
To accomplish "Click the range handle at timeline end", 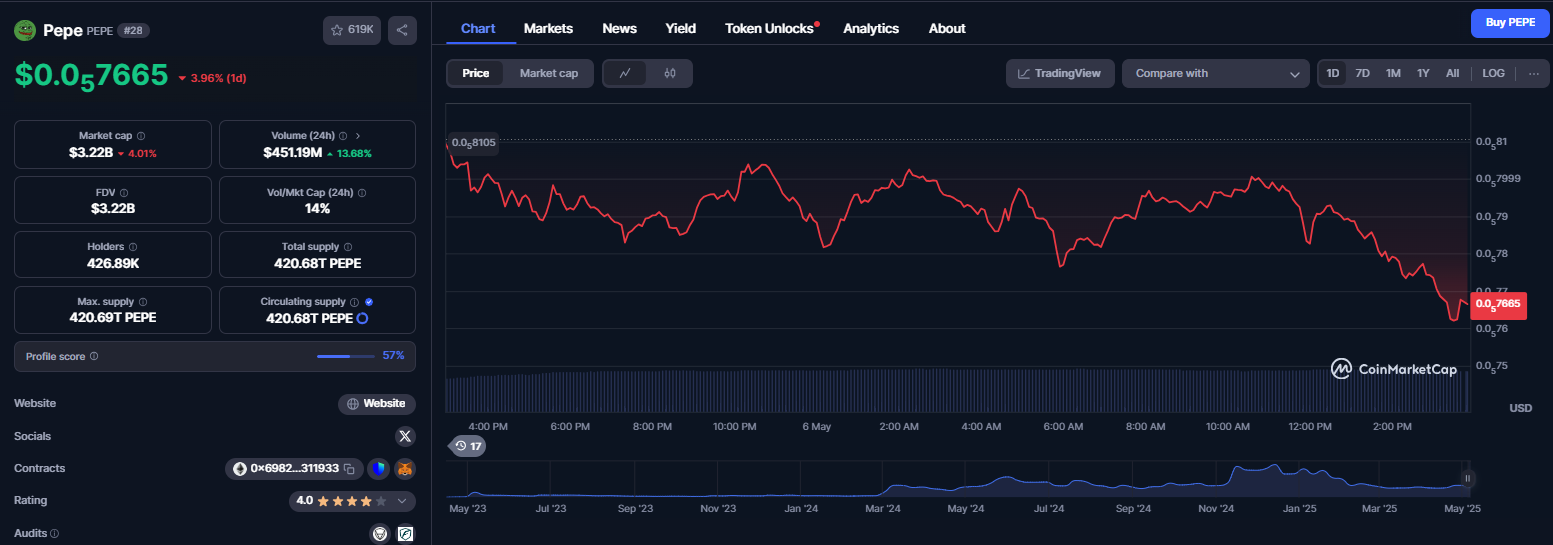I will tap(1467, 479).
